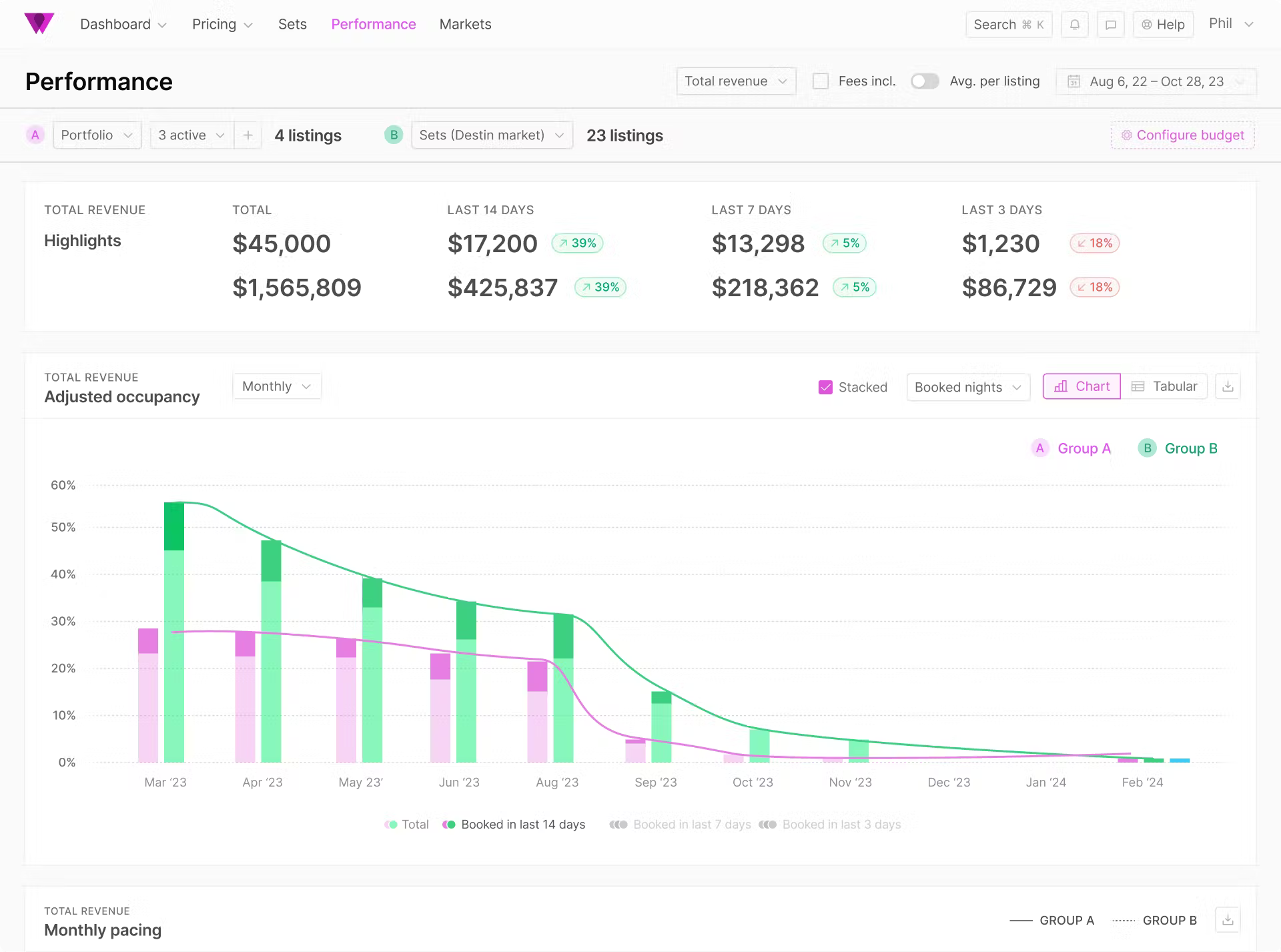
Task: Click Configure budget button
Action: (x=1184, y=135)
